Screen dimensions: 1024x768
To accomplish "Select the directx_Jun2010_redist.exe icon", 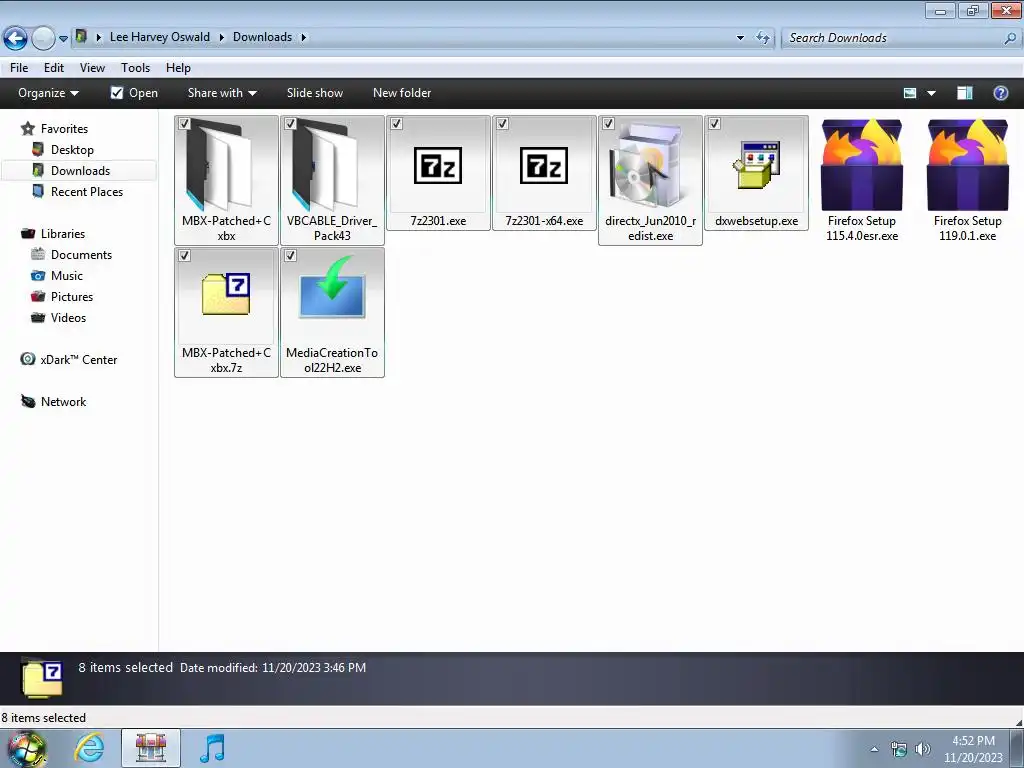I will [650, 165].
